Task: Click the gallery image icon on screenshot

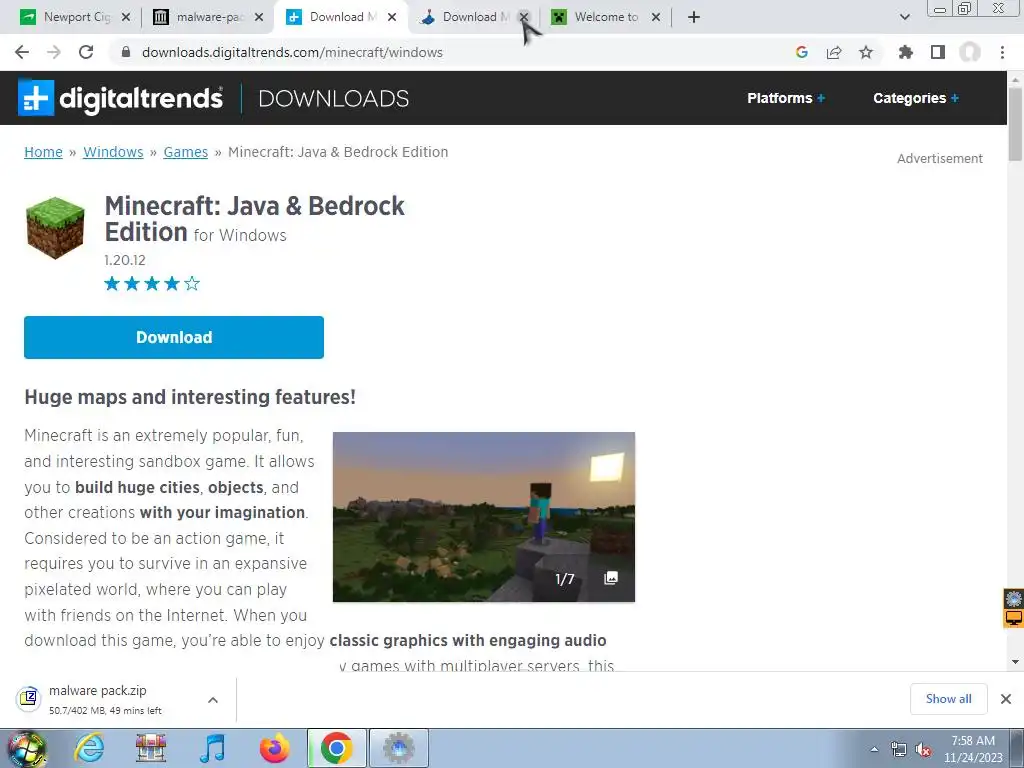Action: [x=611, y=578]
